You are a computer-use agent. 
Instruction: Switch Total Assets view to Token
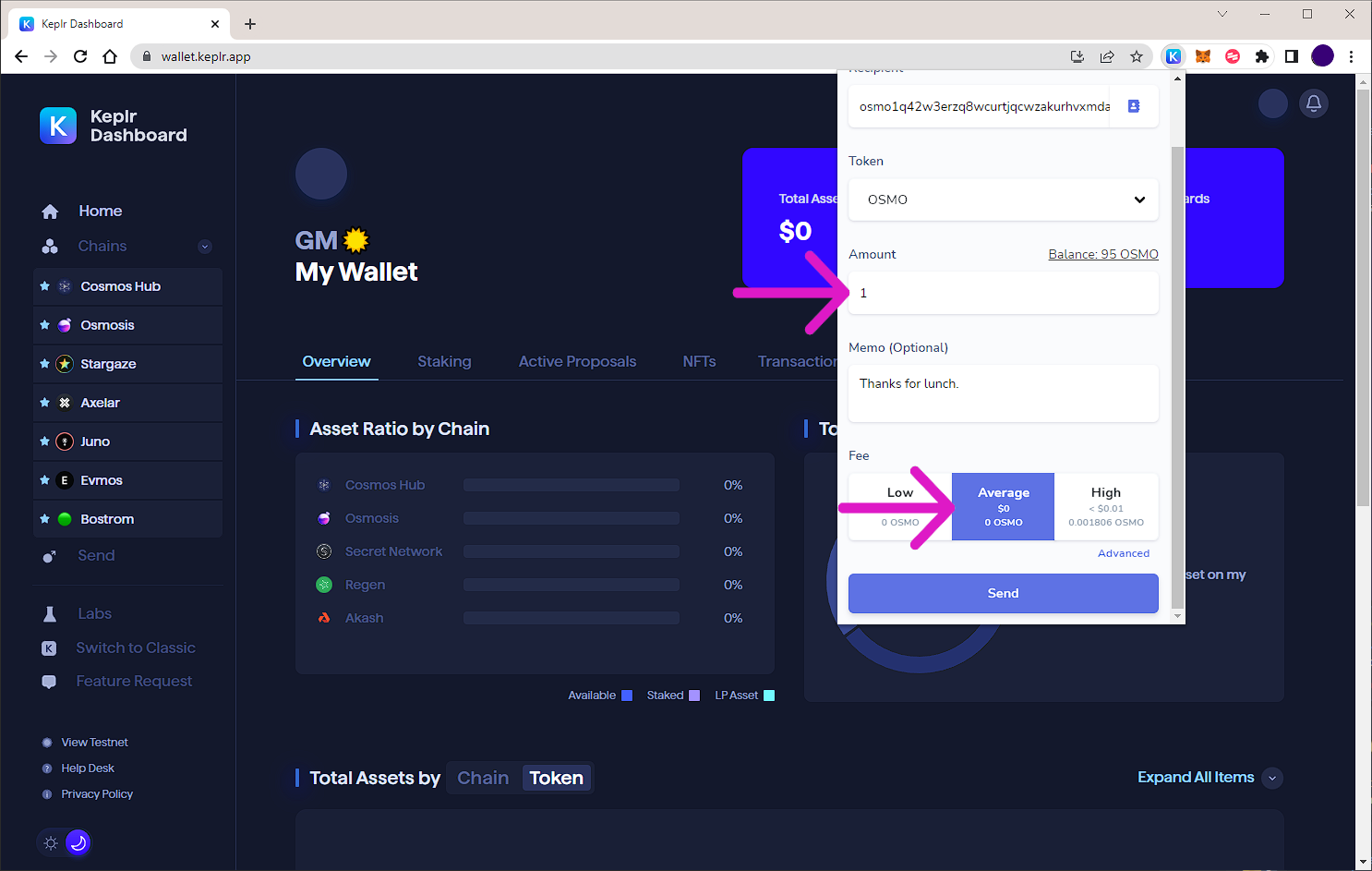[x=557, y=779]
